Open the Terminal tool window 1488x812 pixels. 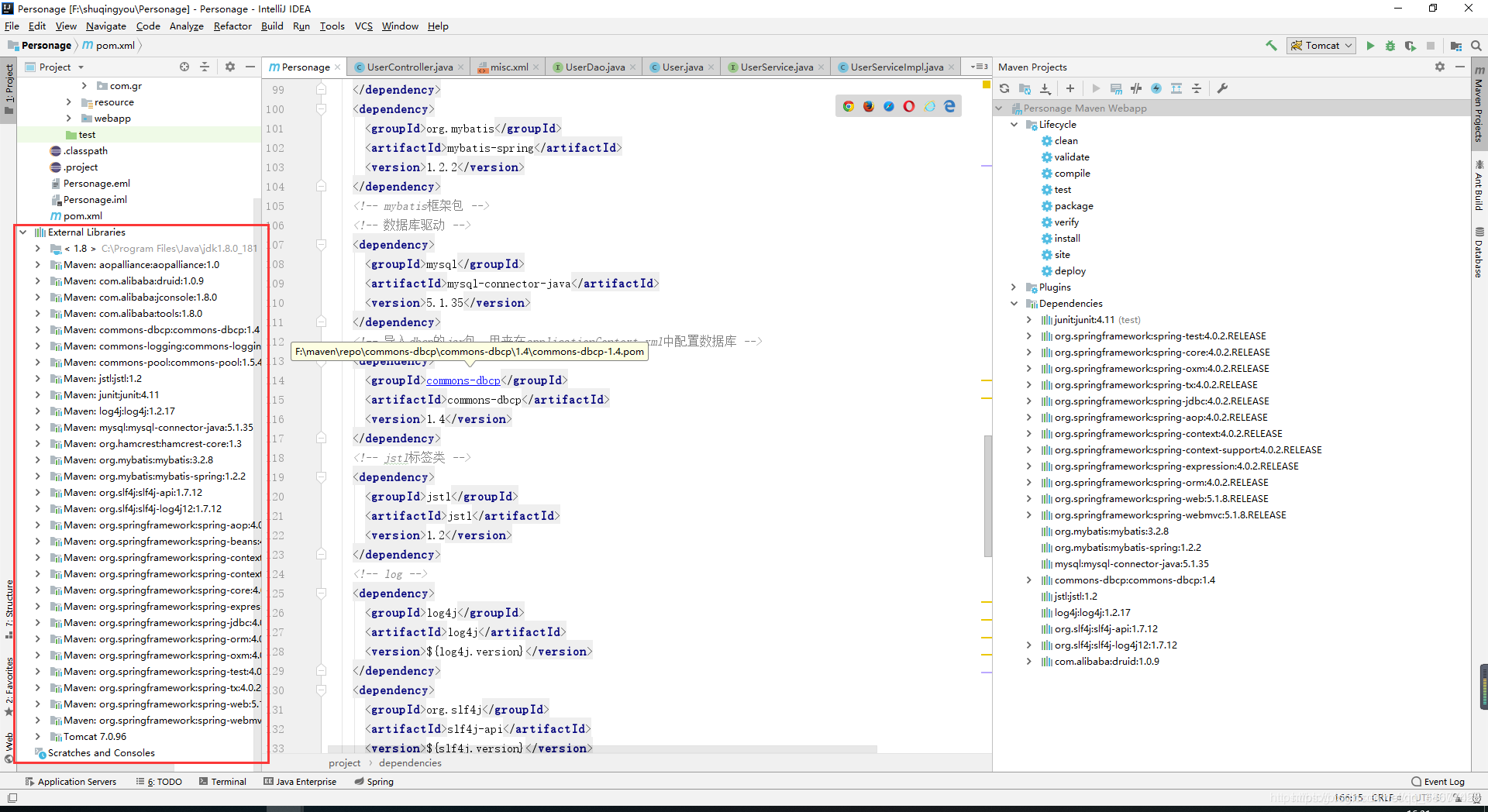coord(222,782)
